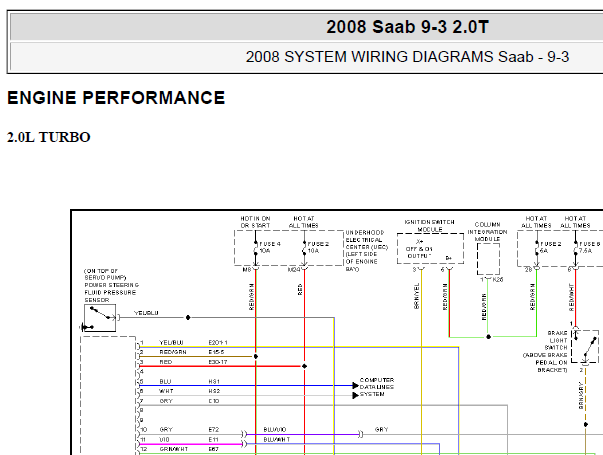The height and width of the screenshot is (455, 603).
Task: Click the 'FUSE 2 5A' label
Action: coord(551,247)
